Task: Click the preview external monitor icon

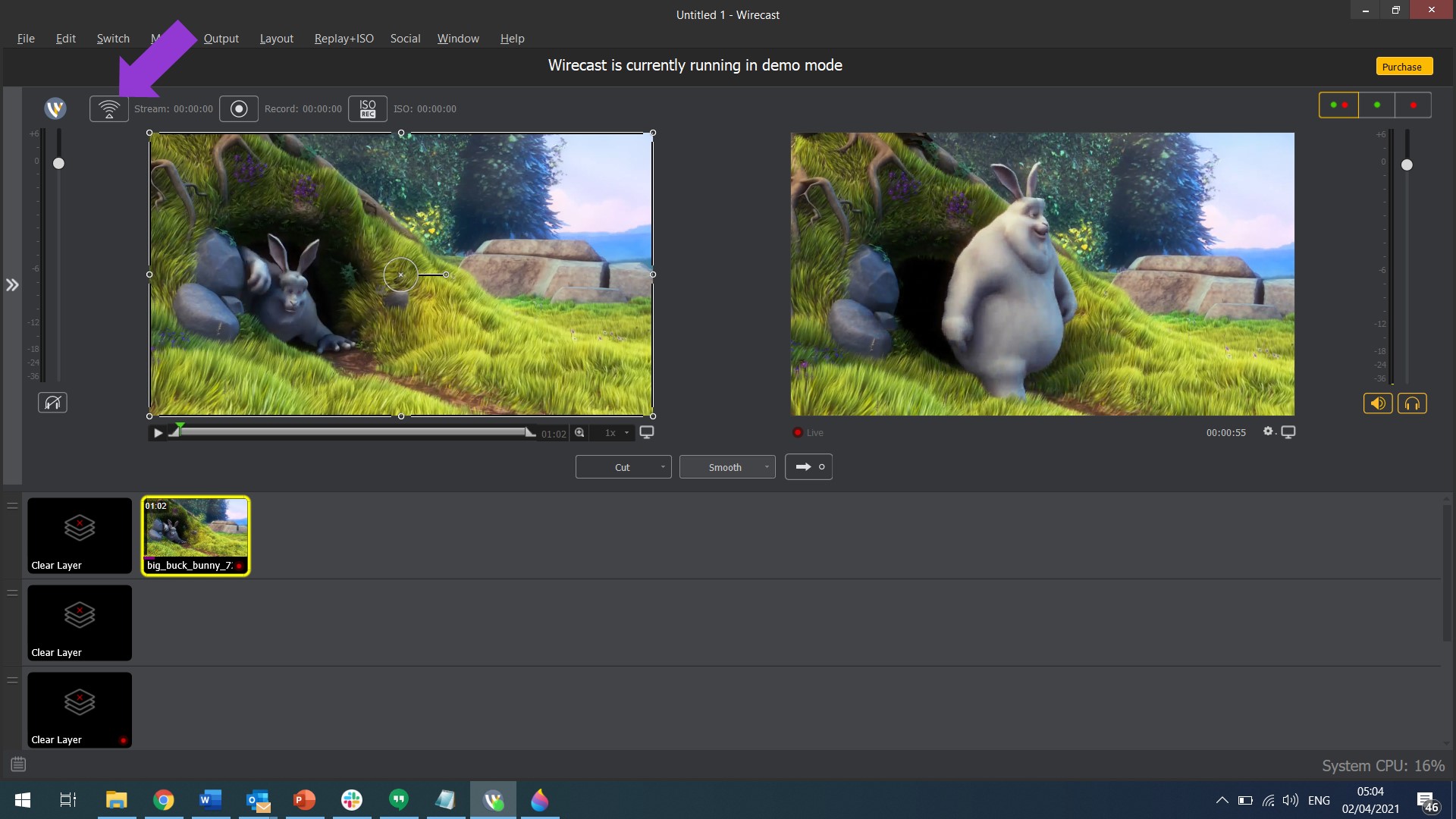Action: tap(647, 432)
